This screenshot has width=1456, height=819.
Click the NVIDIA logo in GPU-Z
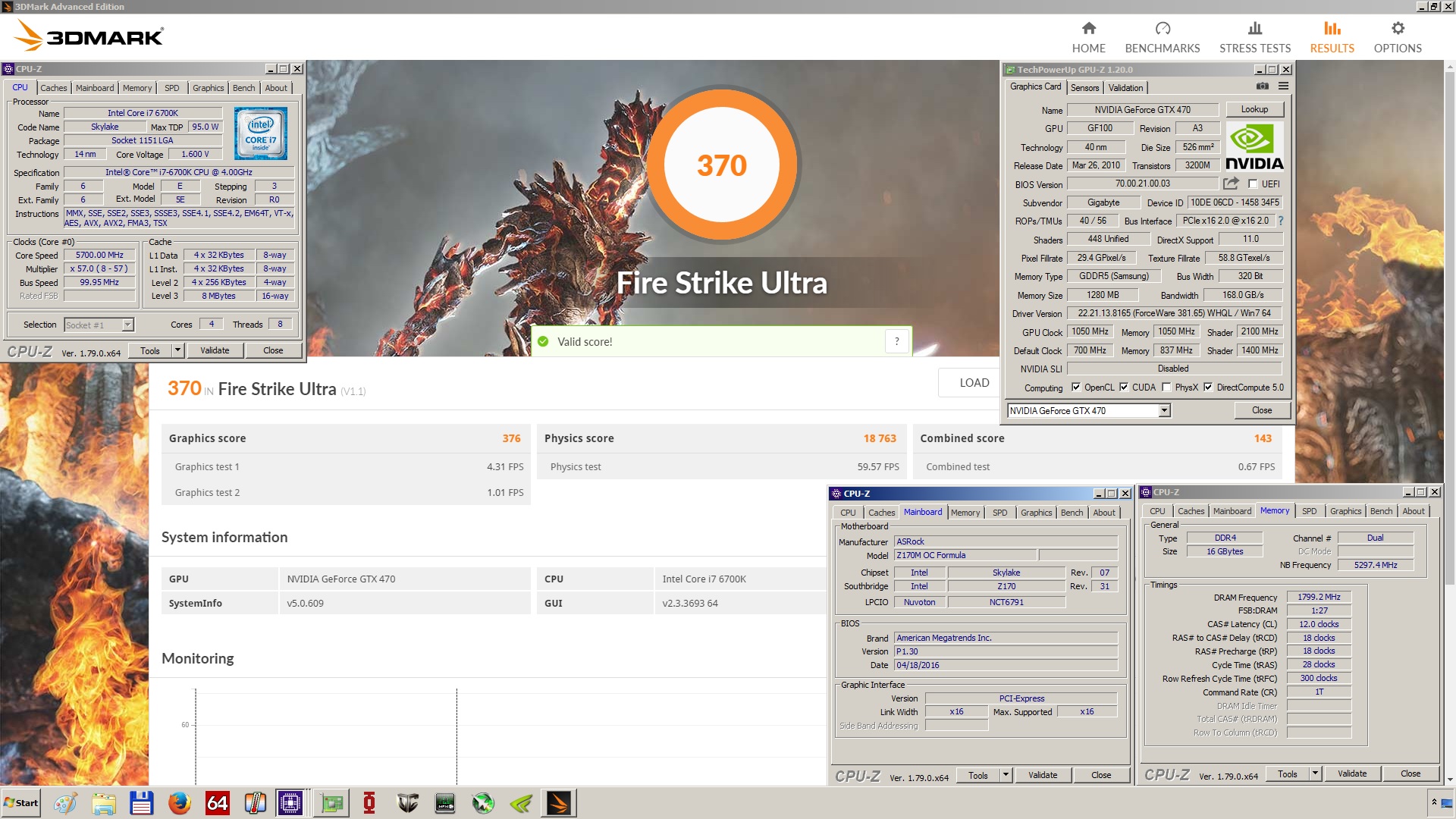tap(1254, 147)
